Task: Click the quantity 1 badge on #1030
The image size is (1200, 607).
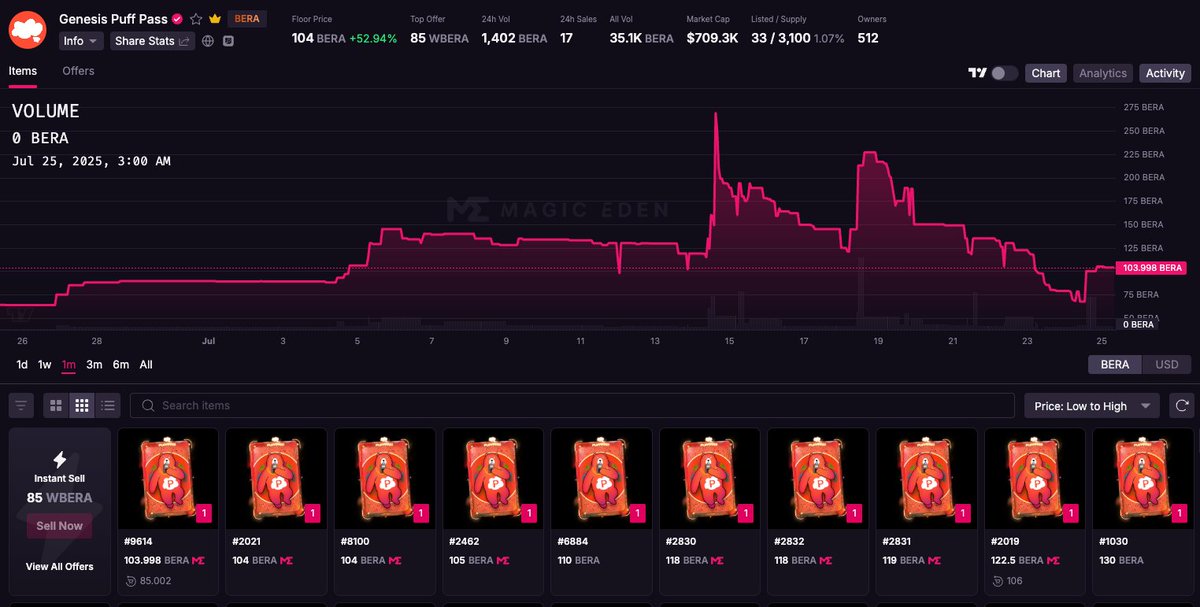Action: click(1178, 513)
